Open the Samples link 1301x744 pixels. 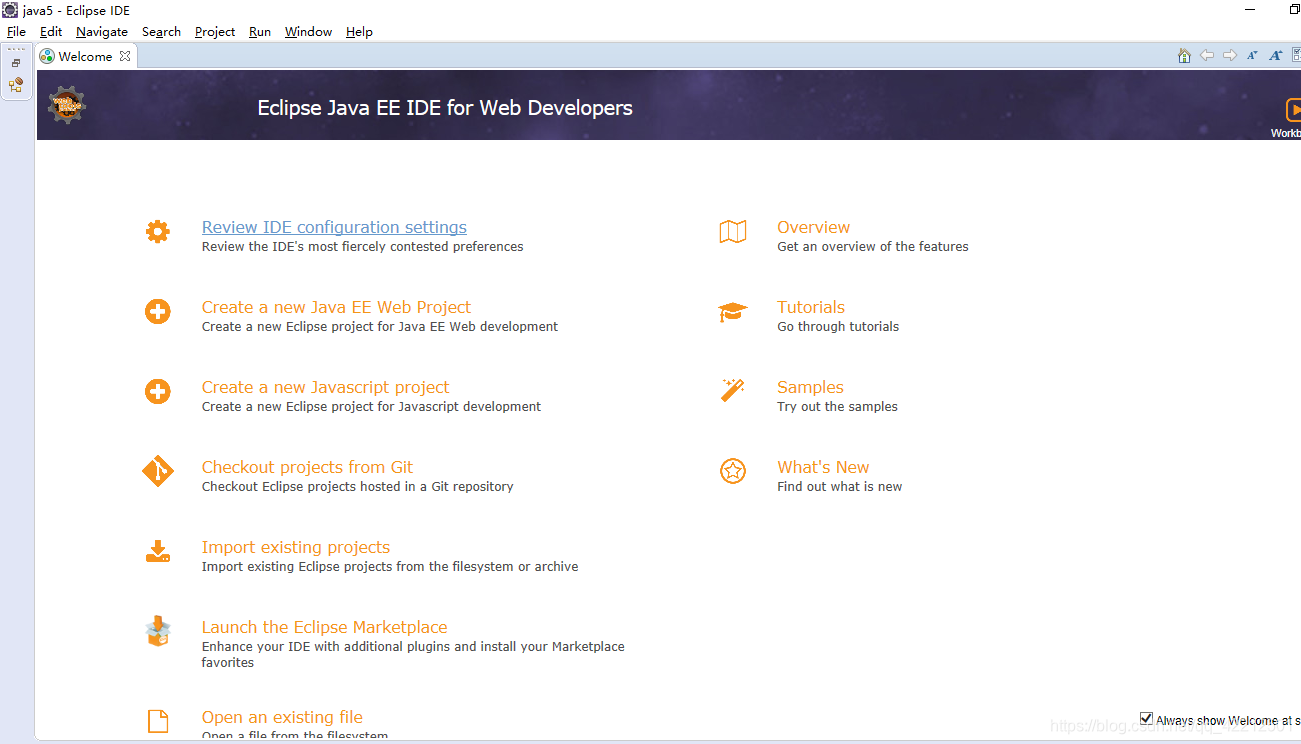[x=810, y=387]
